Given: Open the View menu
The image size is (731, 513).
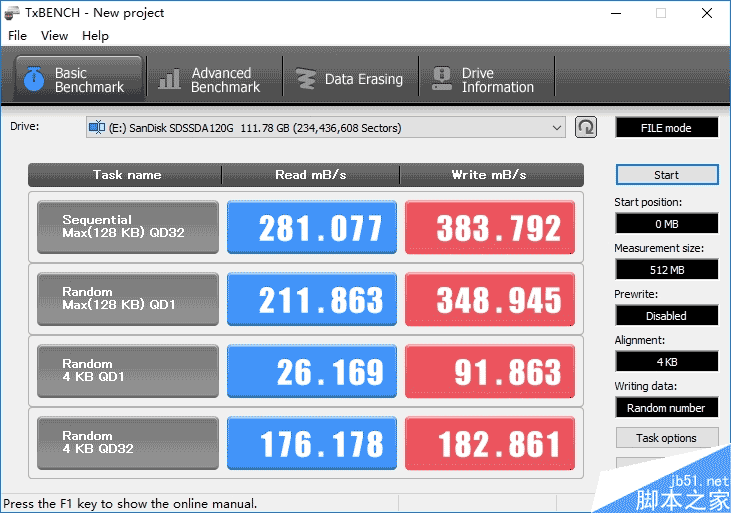Looking at the screenshot, I should [54, 35].
